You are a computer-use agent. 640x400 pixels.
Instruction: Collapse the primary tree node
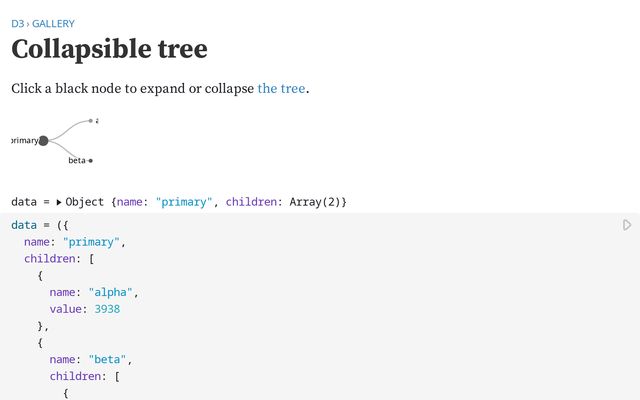(43, 141)
